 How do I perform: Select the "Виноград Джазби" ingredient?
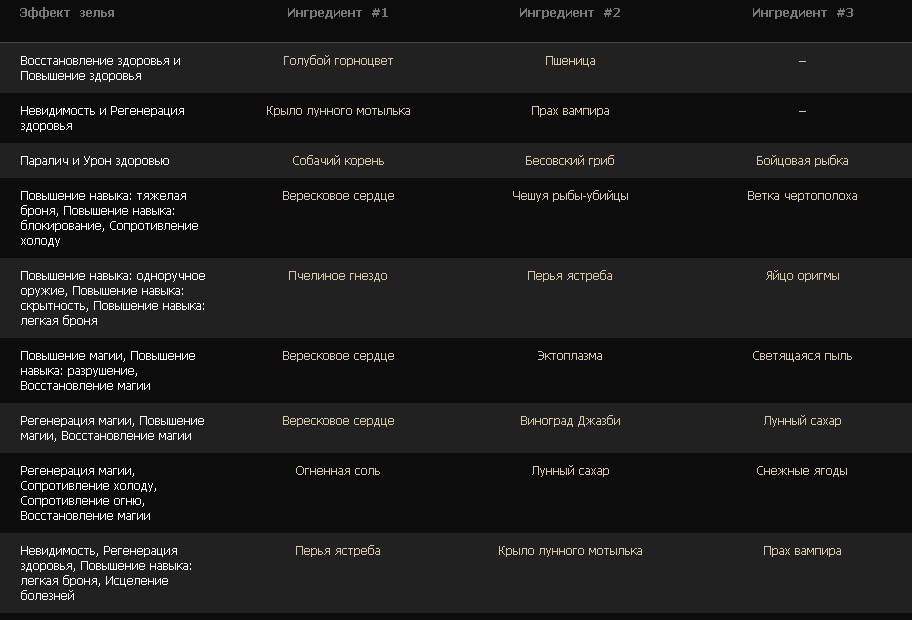point(570,421)
